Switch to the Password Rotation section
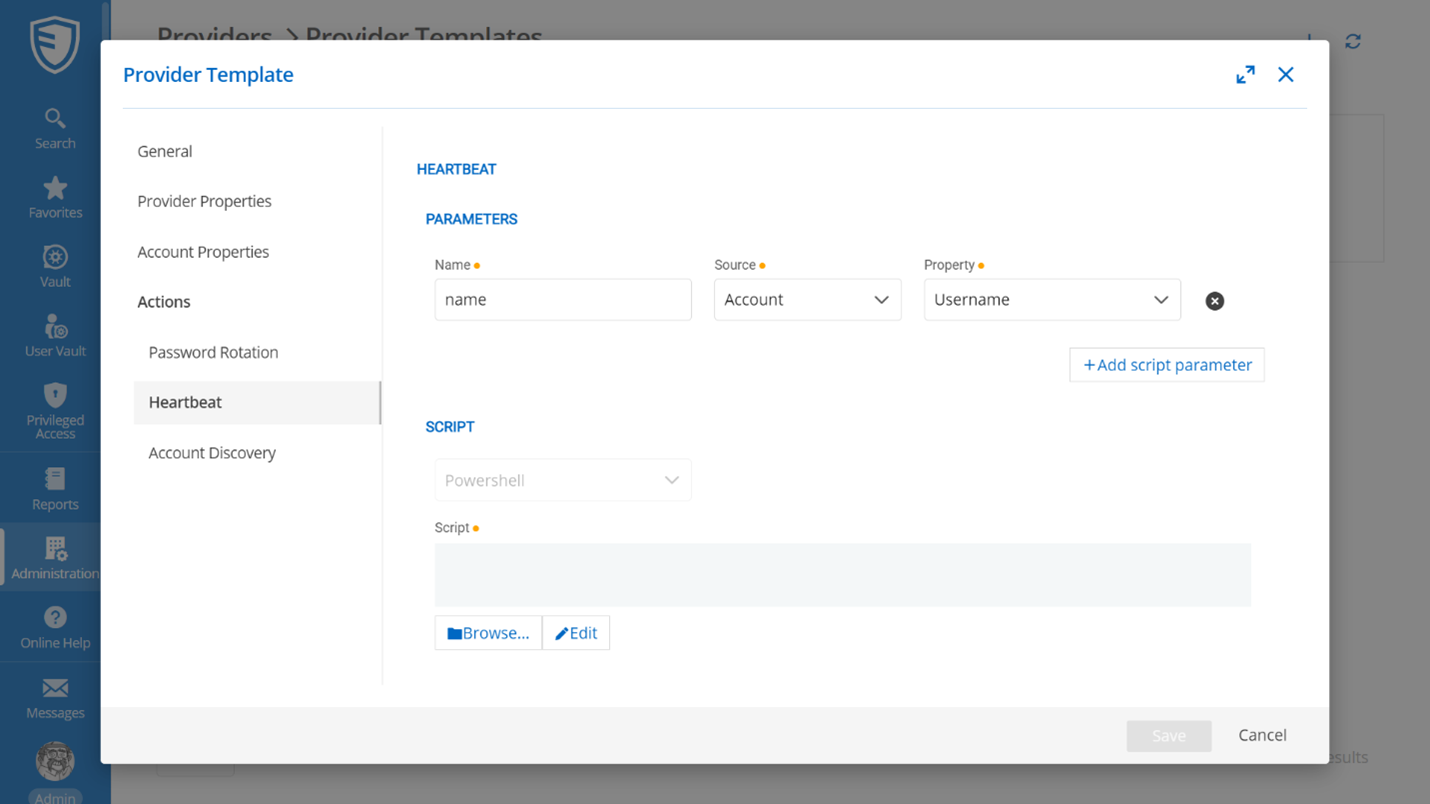The image size is (1430, 804). click(x=213, y=352)
